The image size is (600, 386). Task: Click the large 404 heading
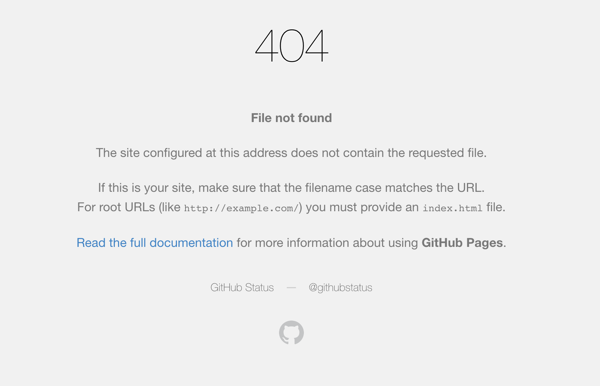click(x=291, y=46)
